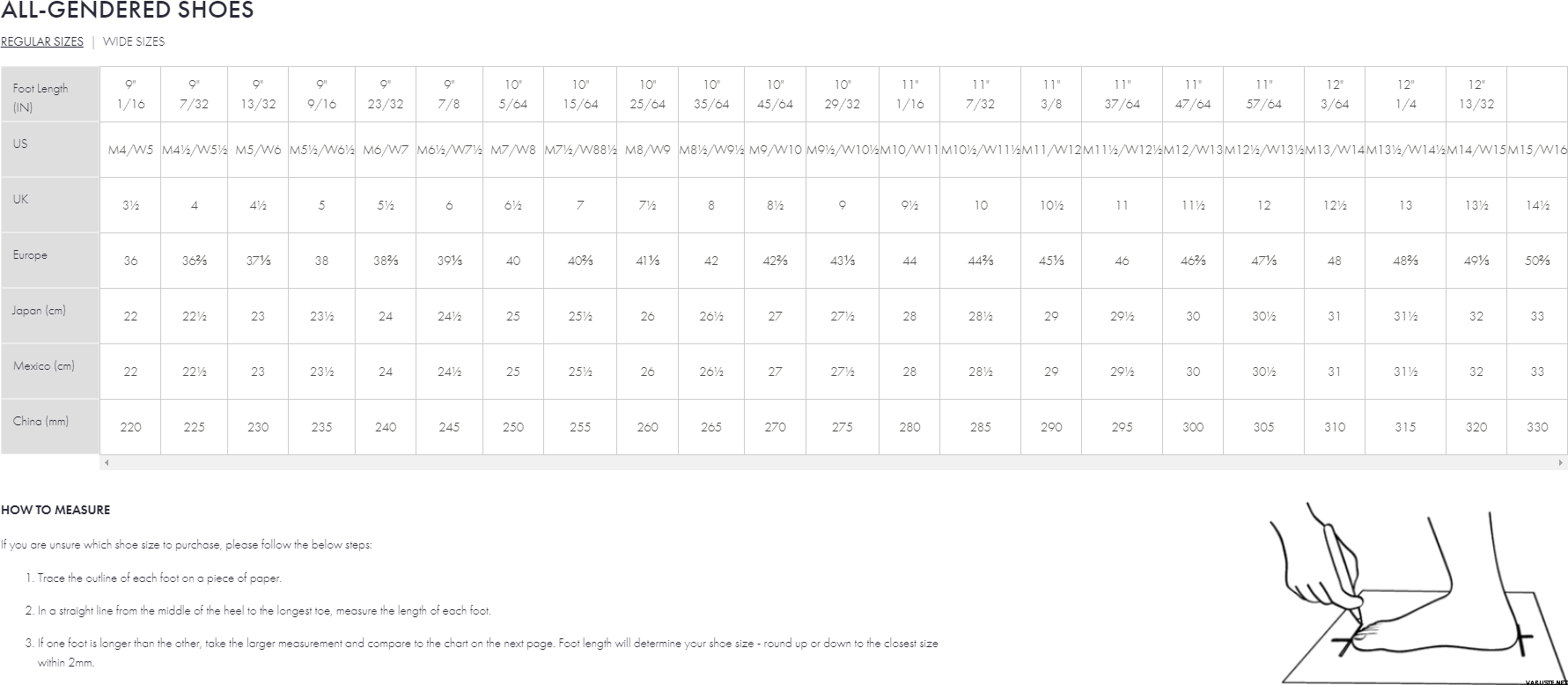Click the All-Gendered Shoes title
The height and width of the screenshot is (685, 1568).
pos(128,11)
